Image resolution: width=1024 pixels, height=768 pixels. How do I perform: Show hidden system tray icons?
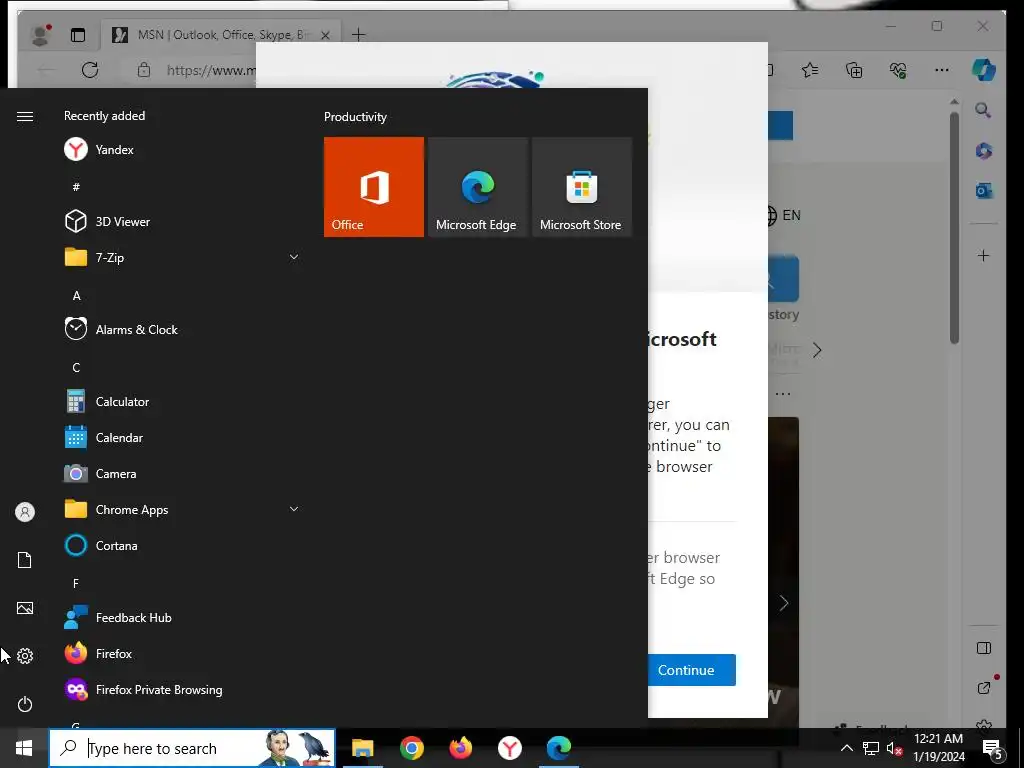click(846, 748)
